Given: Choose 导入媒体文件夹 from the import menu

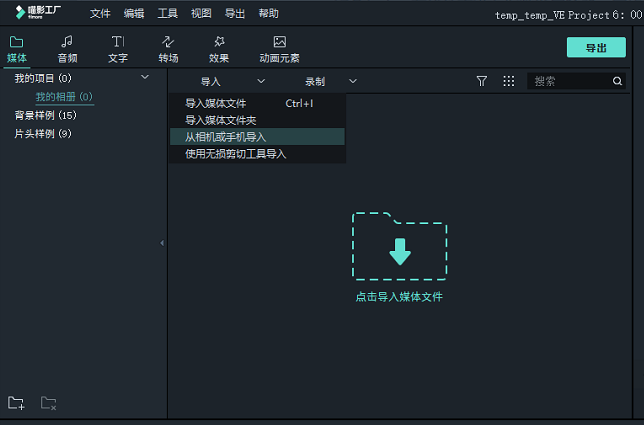Looking at the screenshot, I should 257,120.
